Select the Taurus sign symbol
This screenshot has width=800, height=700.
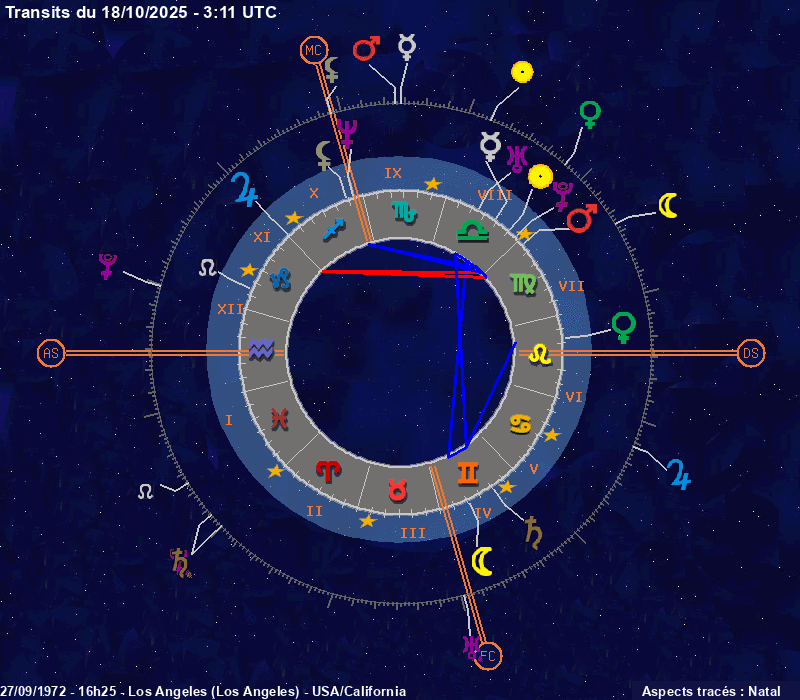(398, 491)
